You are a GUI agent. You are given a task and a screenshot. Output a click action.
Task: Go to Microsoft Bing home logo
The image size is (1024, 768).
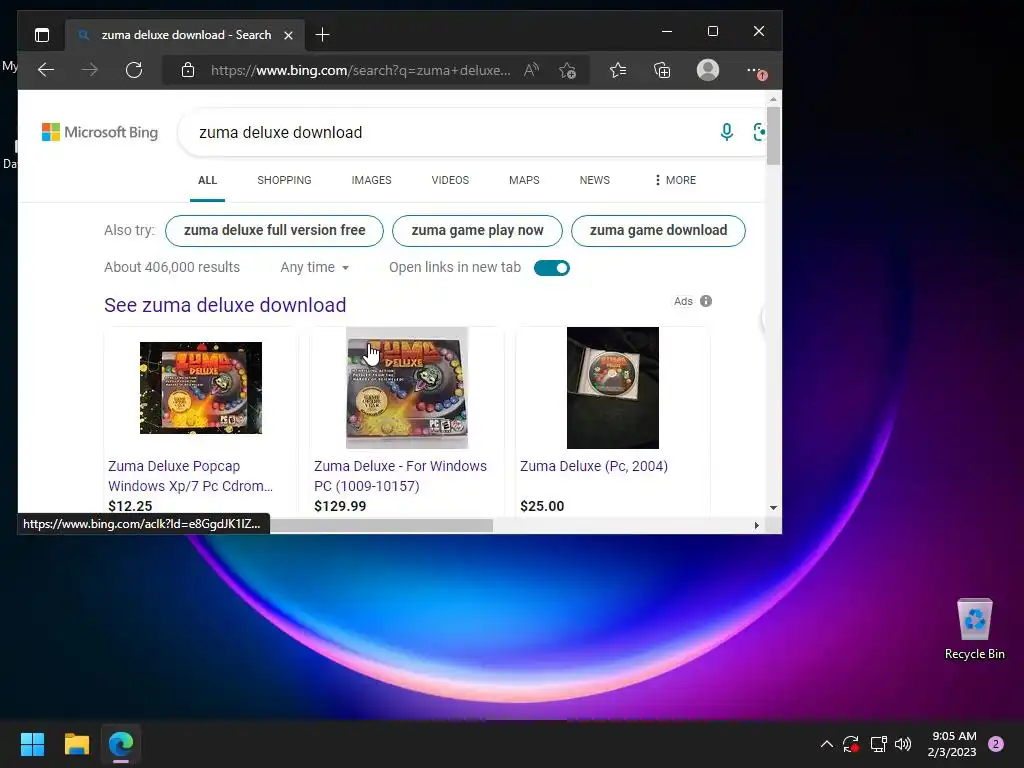(x=100, y=132)
